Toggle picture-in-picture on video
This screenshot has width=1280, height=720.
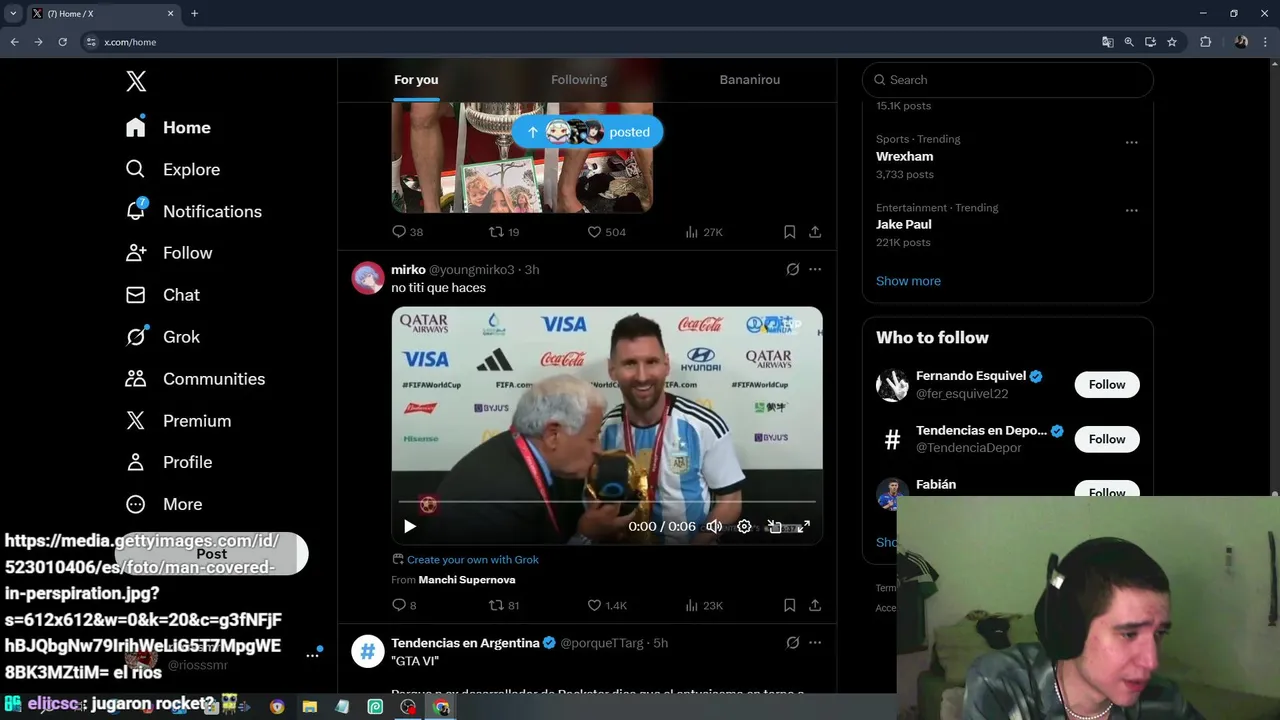pyautogui.click(x=774, y=526)
